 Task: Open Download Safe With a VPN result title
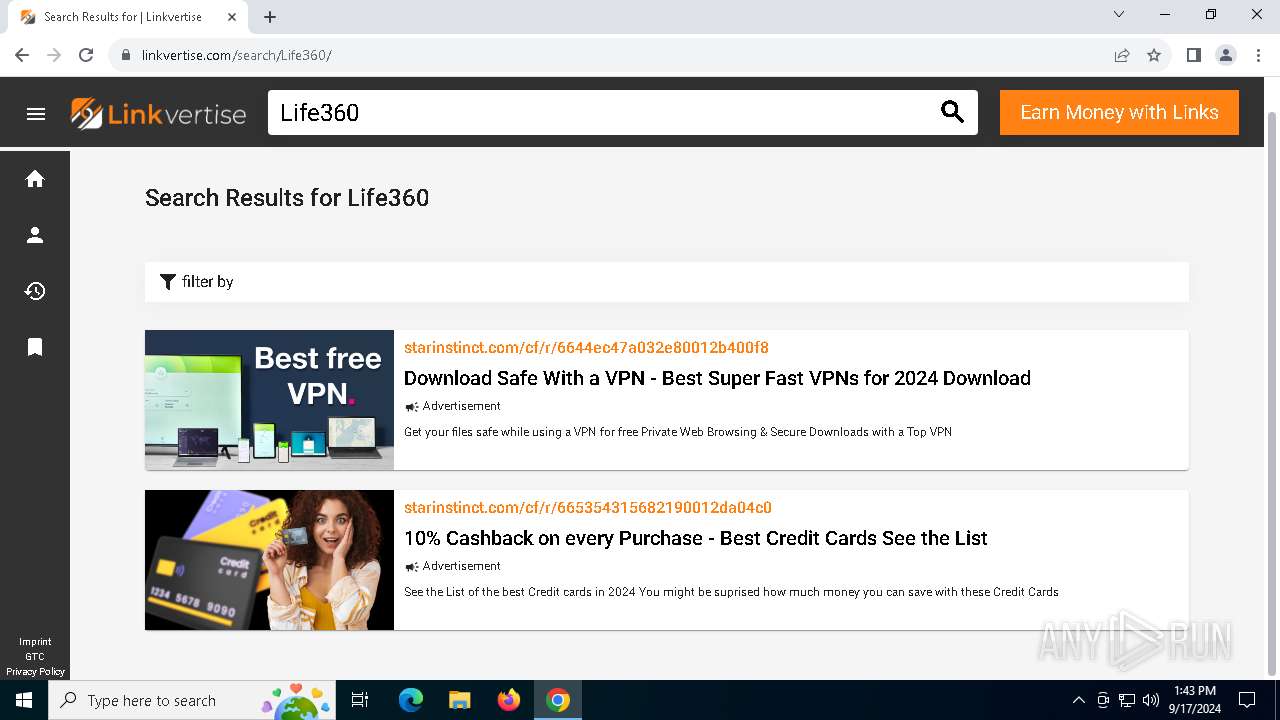[x=717, y=378]
